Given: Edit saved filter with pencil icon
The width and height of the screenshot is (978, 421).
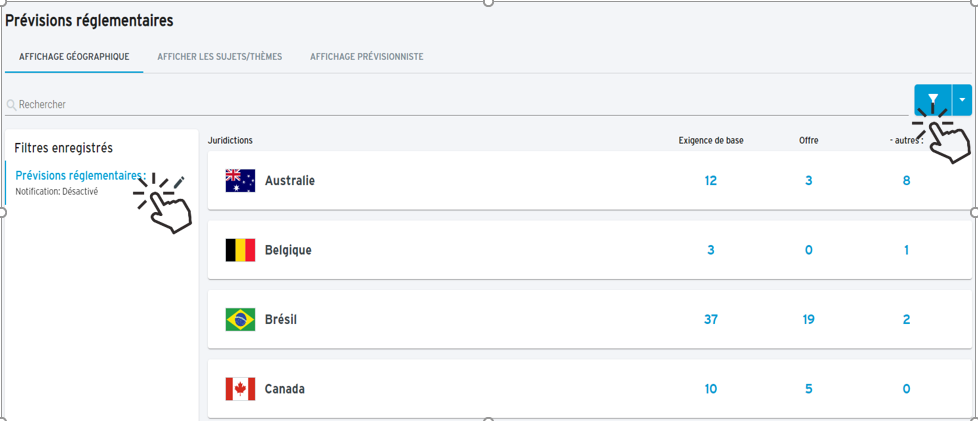Looking at the screenshot, I should point(179,181).
